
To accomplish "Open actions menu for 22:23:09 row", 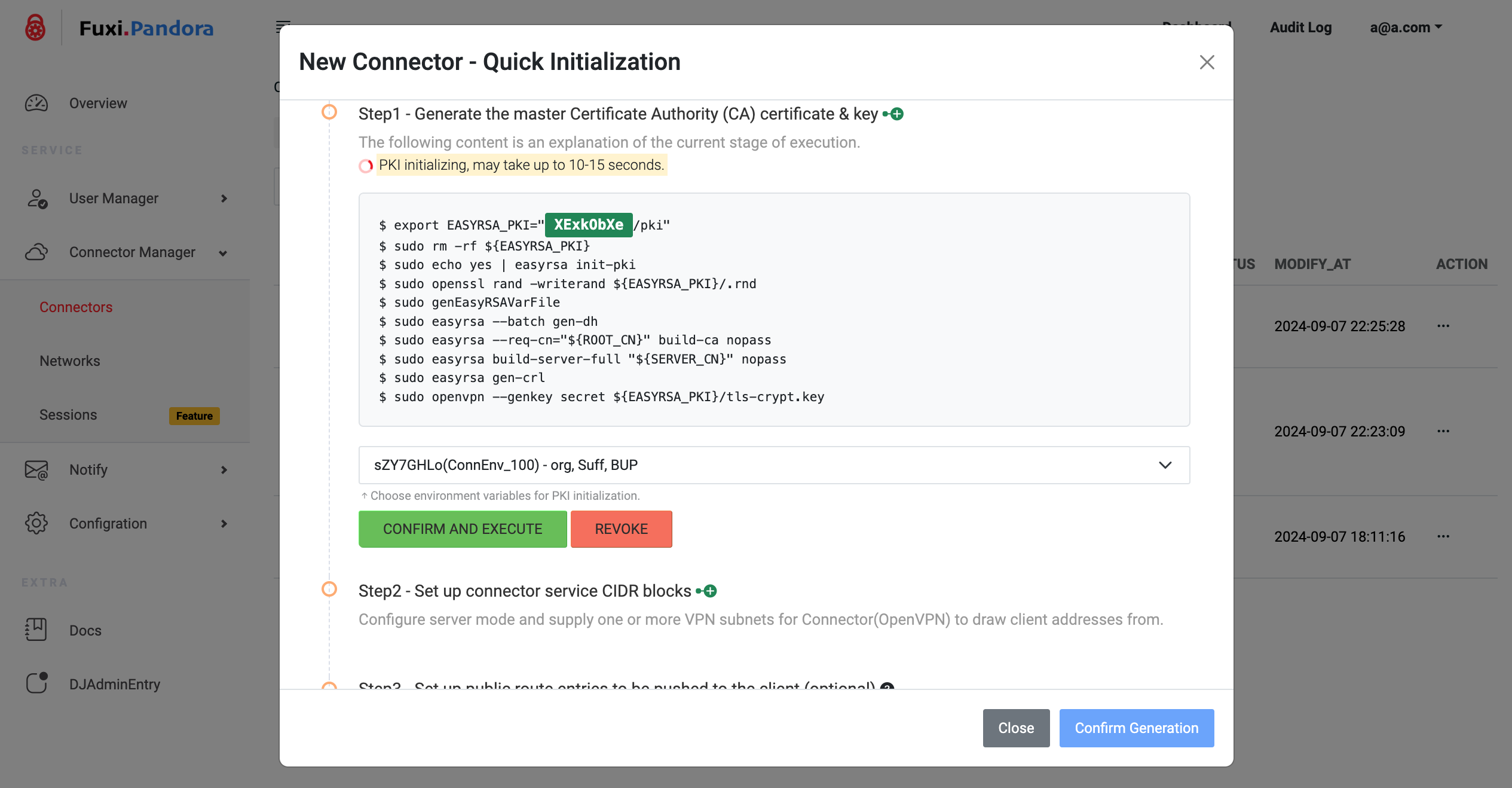I will pyautogui.click(x=1443, y=431).
